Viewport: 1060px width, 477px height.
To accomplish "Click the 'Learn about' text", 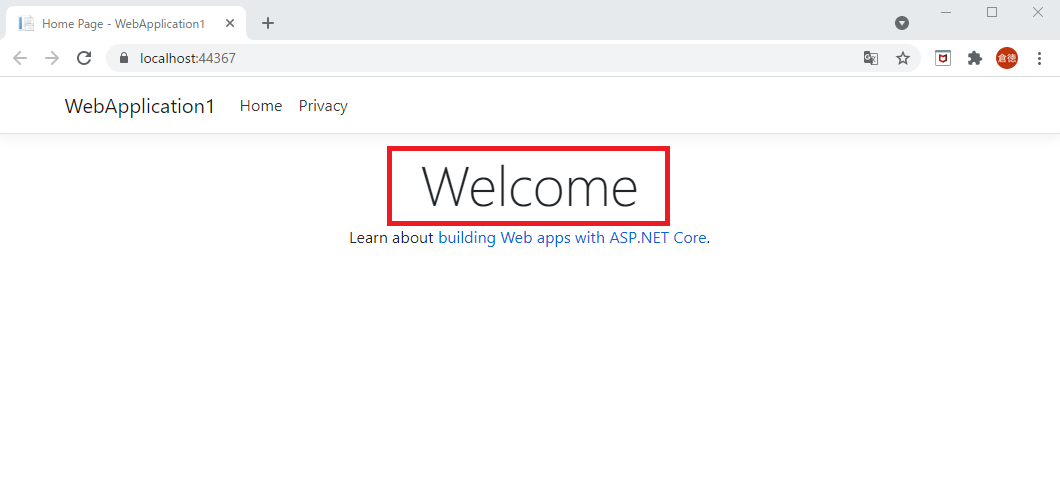I will point(391,238).
